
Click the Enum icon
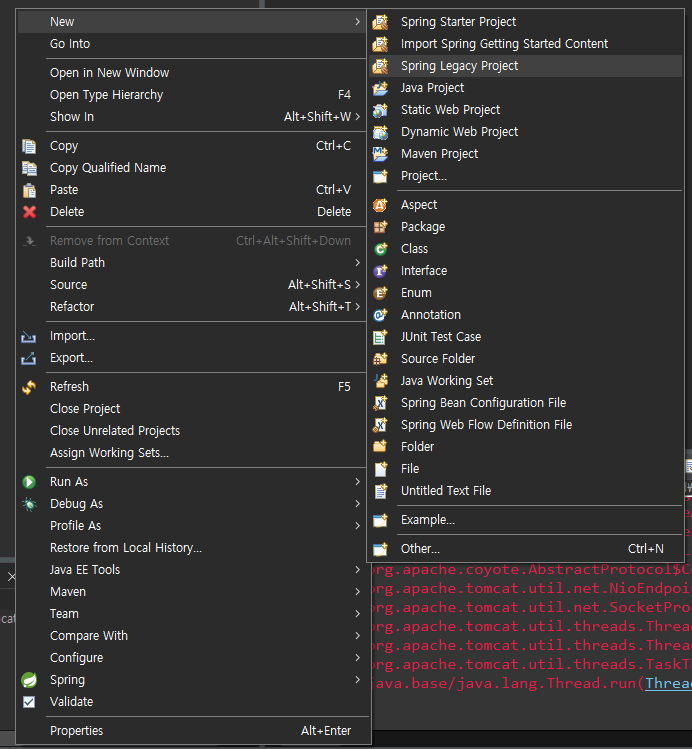[380, 293]
